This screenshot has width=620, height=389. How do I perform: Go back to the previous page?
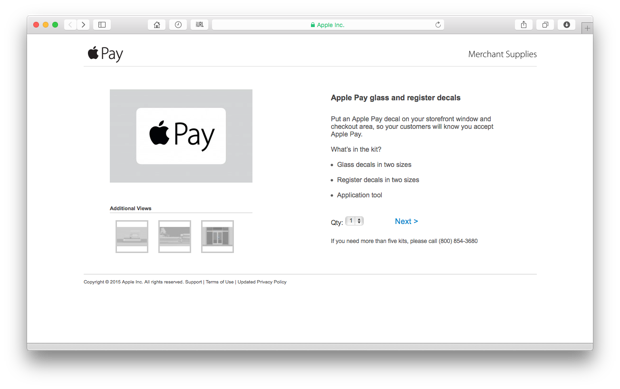coord(70,25)
